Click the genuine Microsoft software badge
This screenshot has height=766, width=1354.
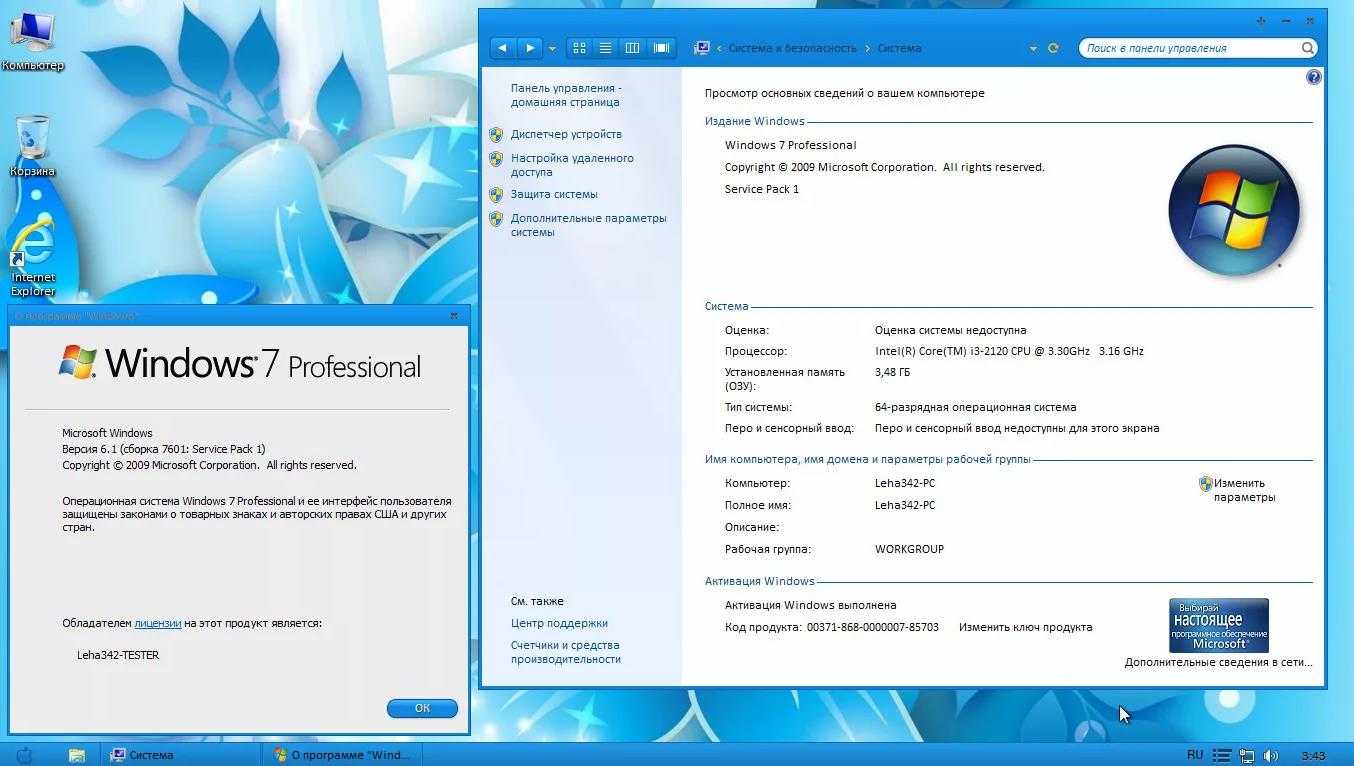[x=1219, y=625]
